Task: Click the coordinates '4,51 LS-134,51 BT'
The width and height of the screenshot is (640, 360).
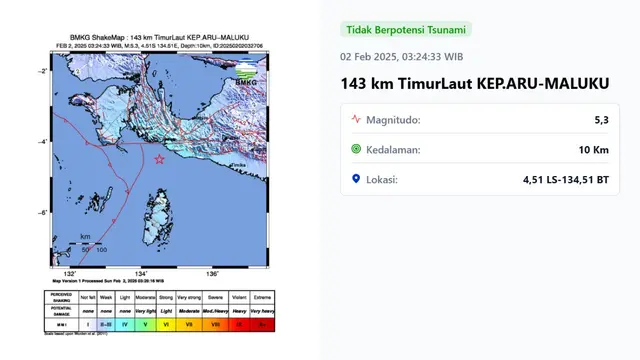Action: (x=566, y=180)
